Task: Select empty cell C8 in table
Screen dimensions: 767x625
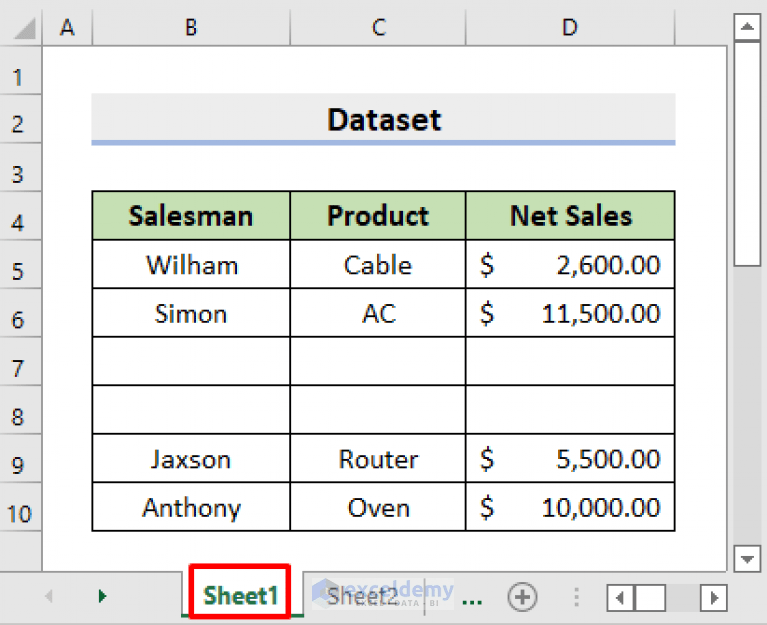Action: (x=378, y=410)
